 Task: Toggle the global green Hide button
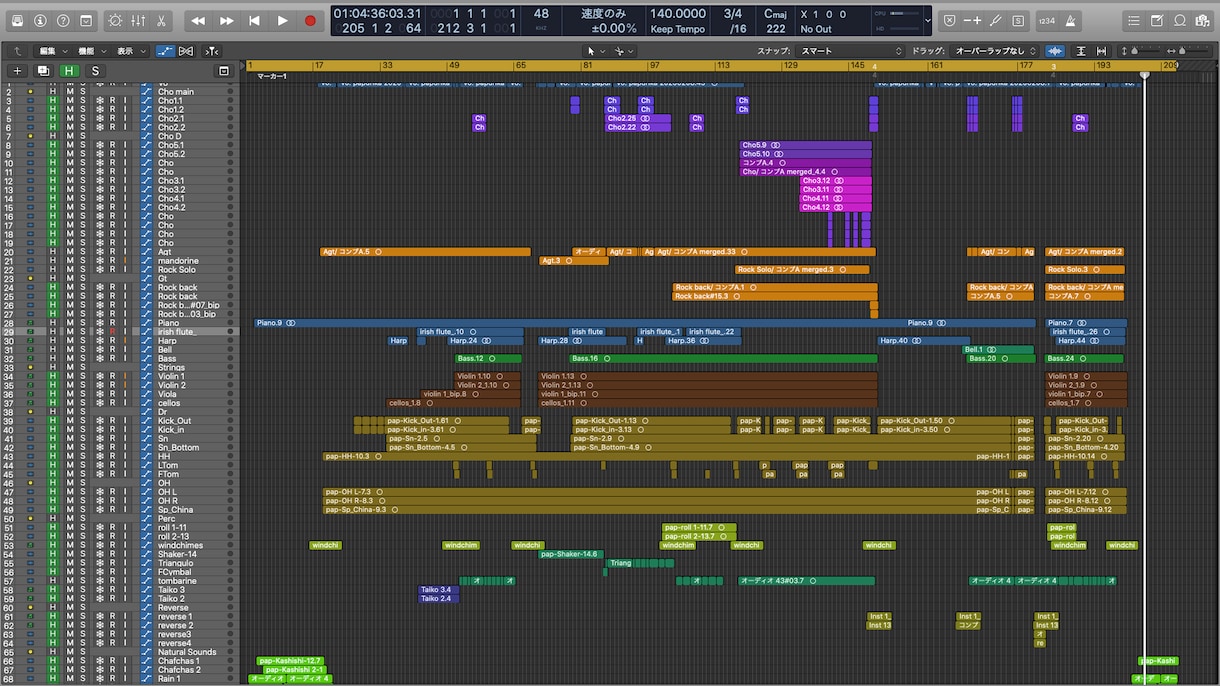tap(69, 70)
